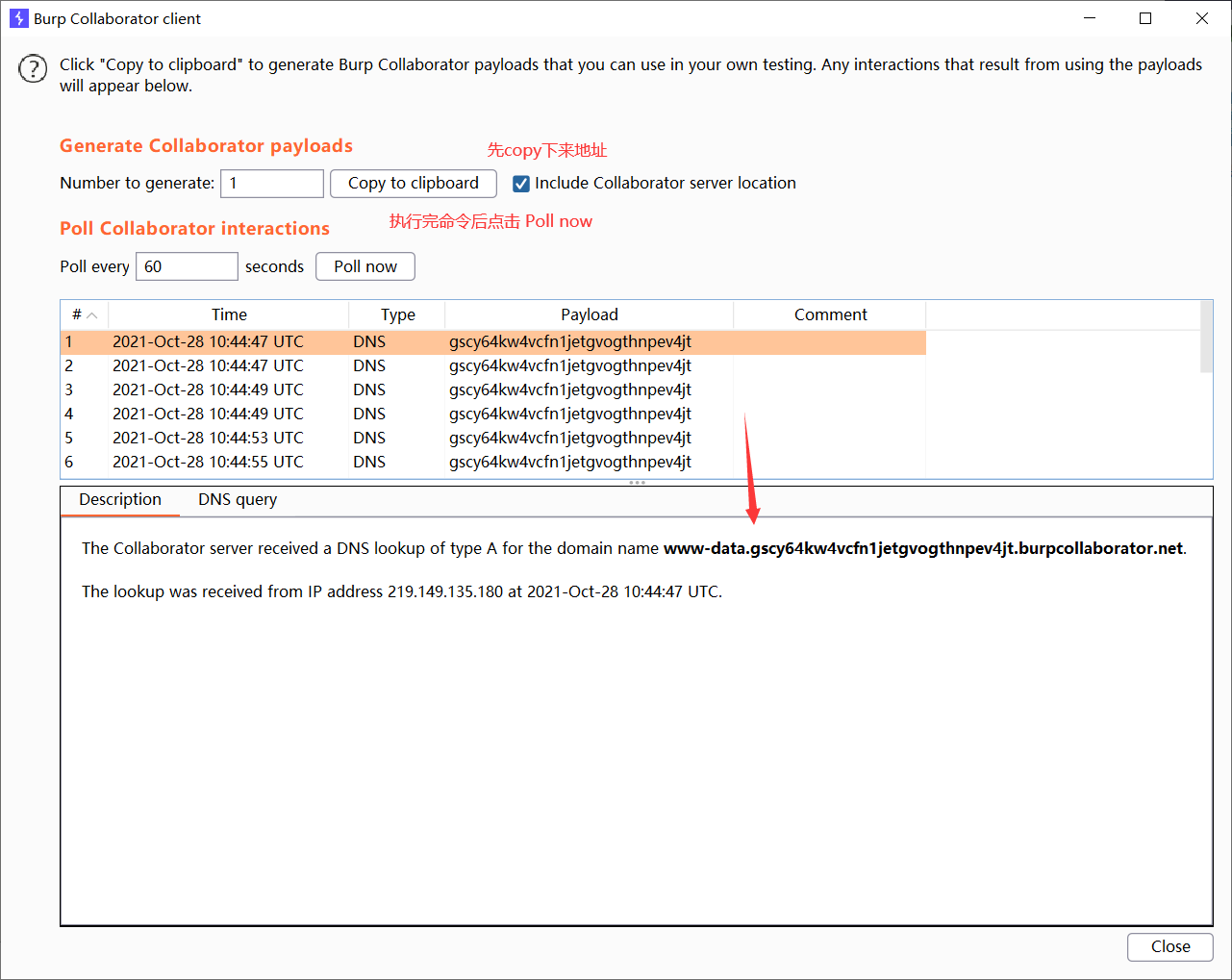Click the Poll now button

(365, 266)
